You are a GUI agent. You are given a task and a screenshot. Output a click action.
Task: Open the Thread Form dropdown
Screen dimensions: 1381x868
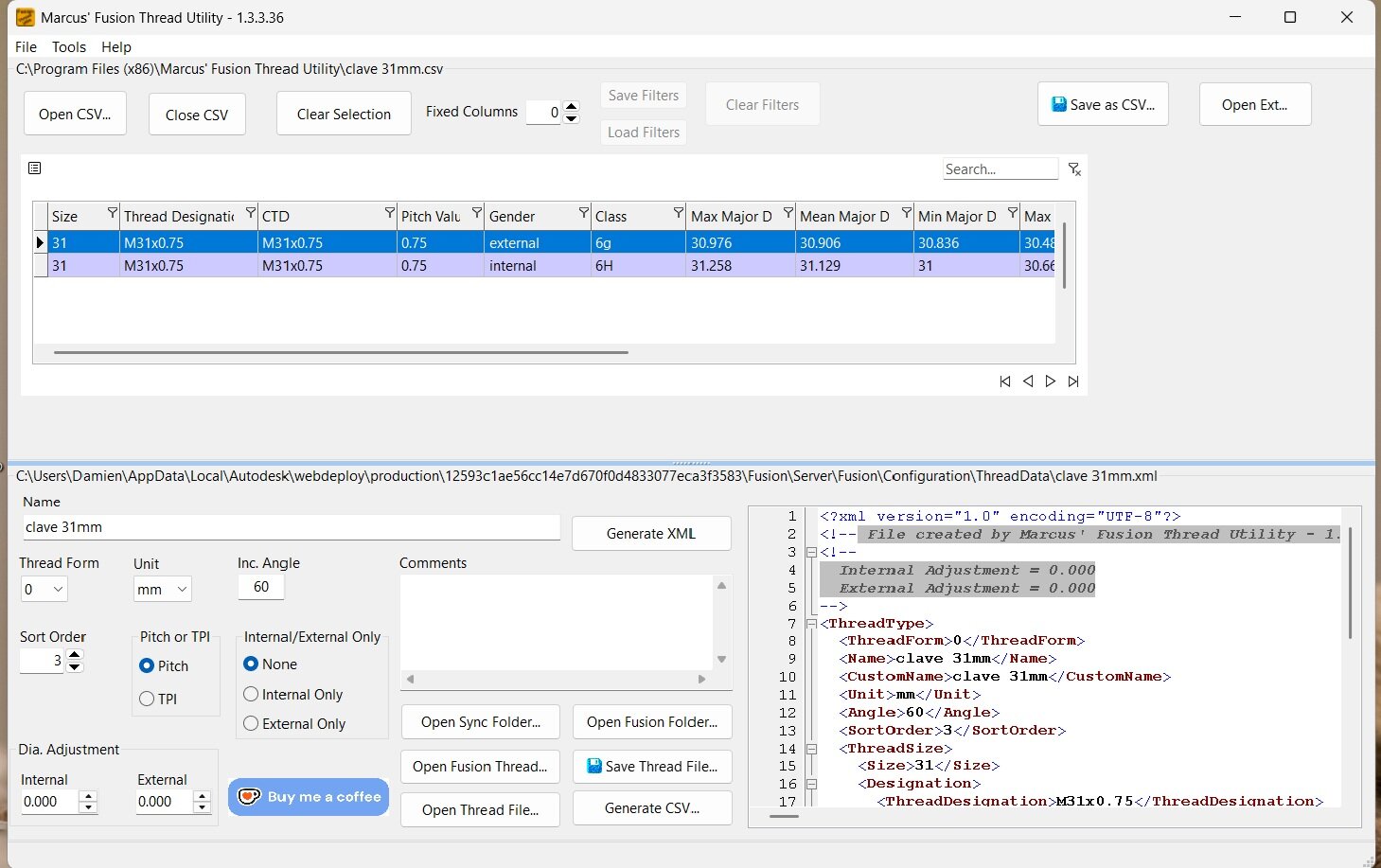point(44,589)
